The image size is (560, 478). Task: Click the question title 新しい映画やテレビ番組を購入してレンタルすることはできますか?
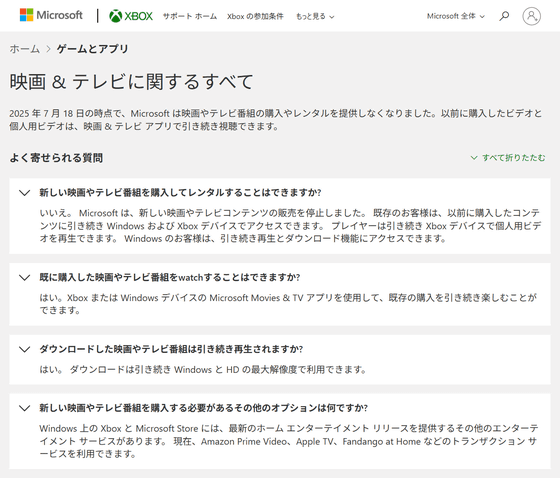point(180,193)
